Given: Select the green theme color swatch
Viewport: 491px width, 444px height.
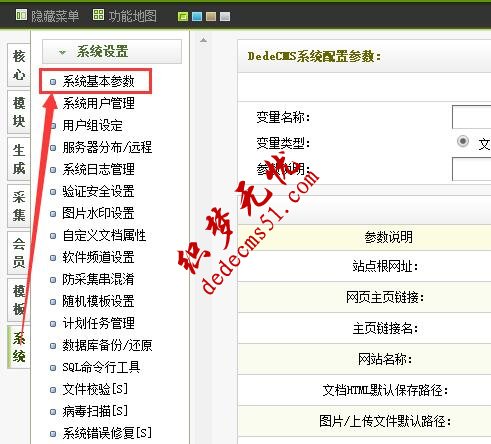Looking at the screenshot, I should pyautogui.click(x=183, y=16).
